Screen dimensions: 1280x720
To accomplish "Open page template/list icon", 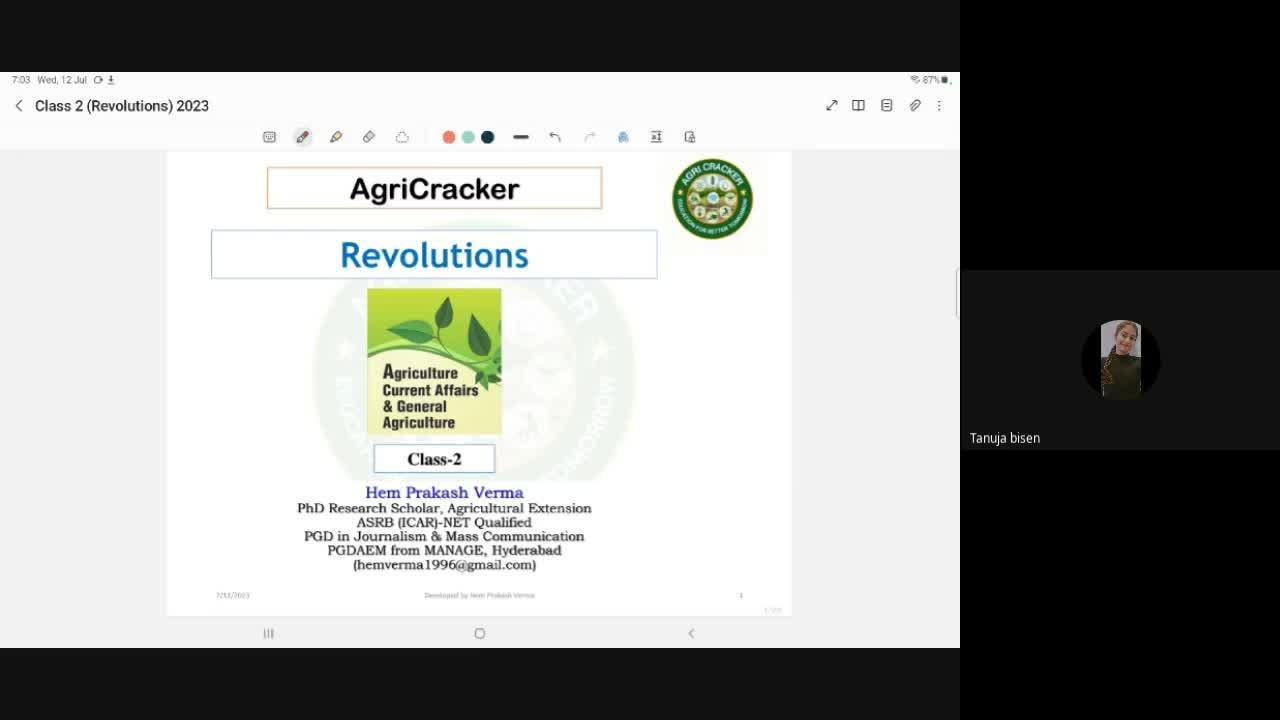I will [x=886, y=106].
